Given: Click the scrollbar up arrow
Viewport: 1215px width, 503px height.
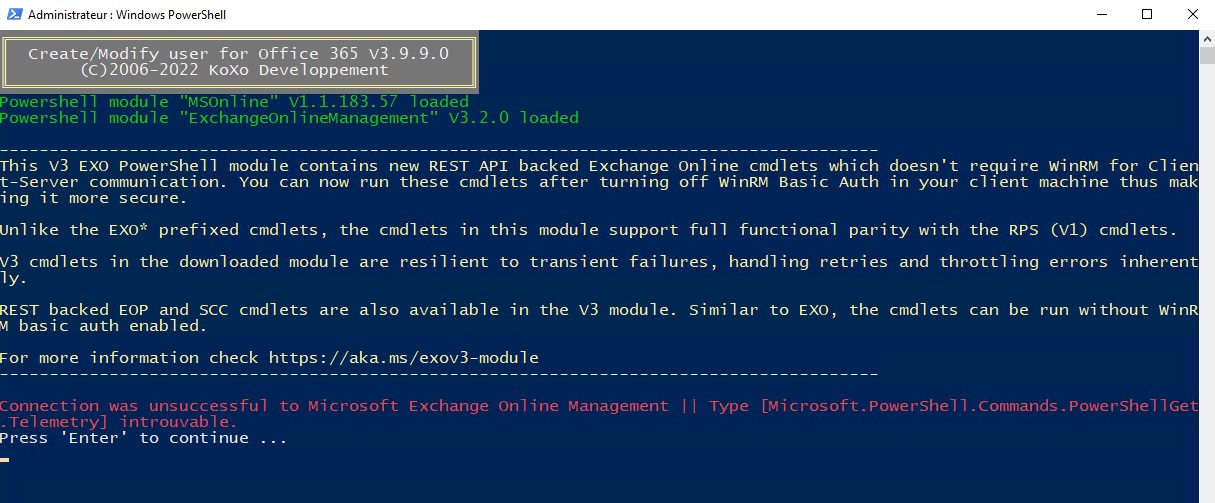Looking at the screenshot, I should 1207,38.
